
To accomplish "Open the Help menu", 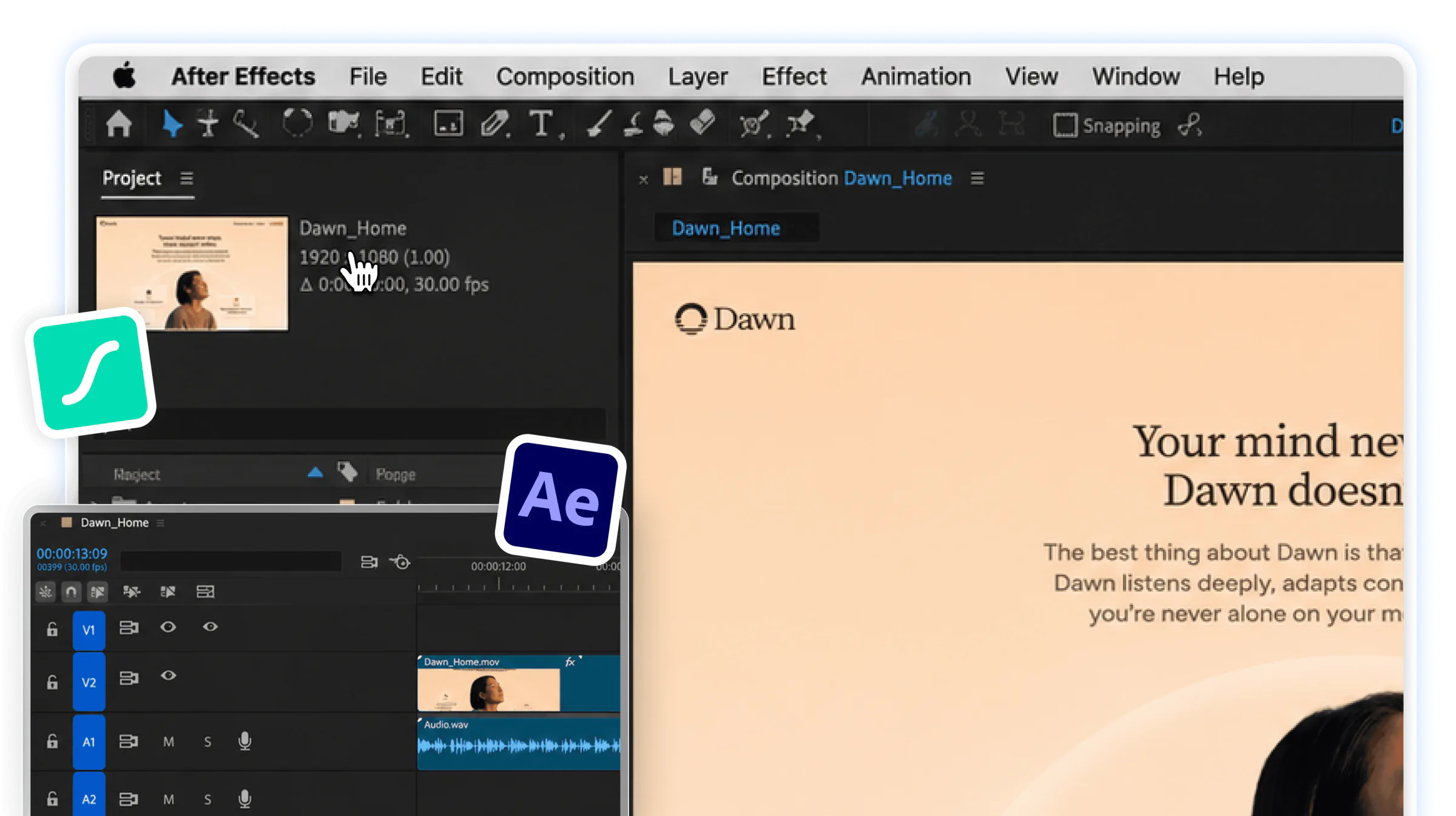I will point(1239,77).
